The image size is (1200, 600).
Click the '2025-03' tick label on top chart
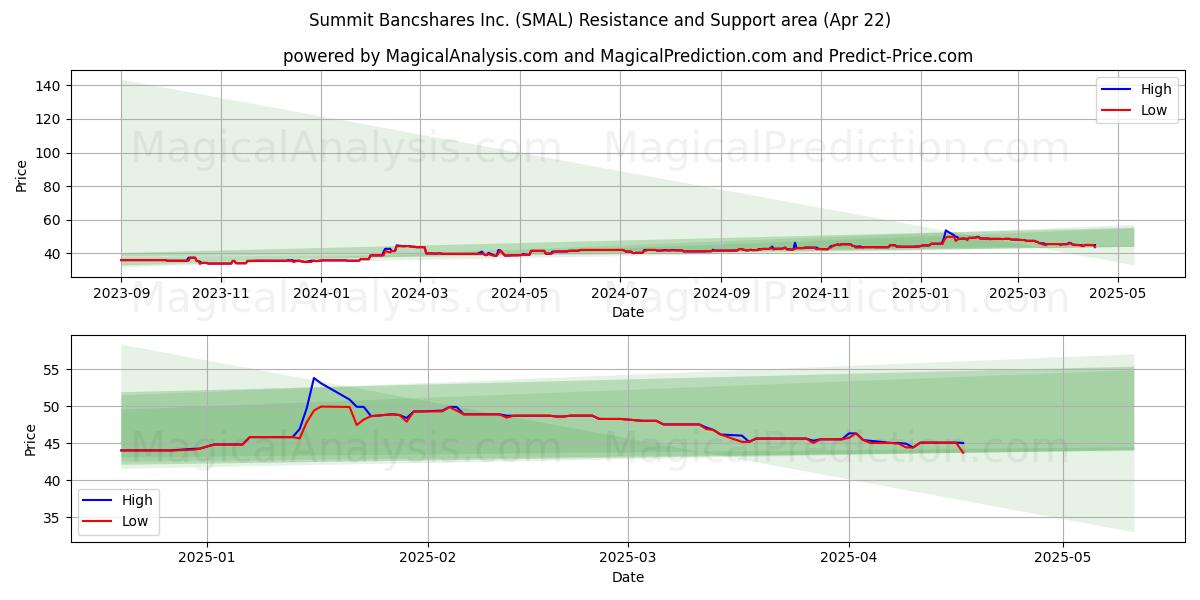point(1018,294)
